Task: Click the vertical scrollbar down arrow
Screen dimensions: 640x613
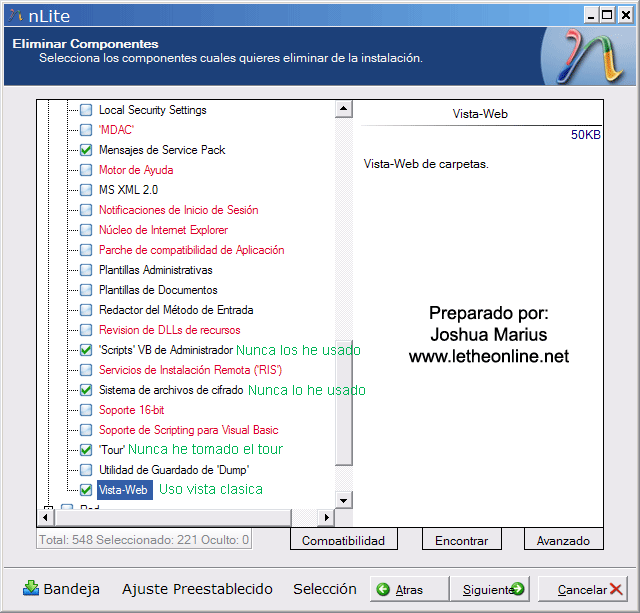Action: click(344, 500)
